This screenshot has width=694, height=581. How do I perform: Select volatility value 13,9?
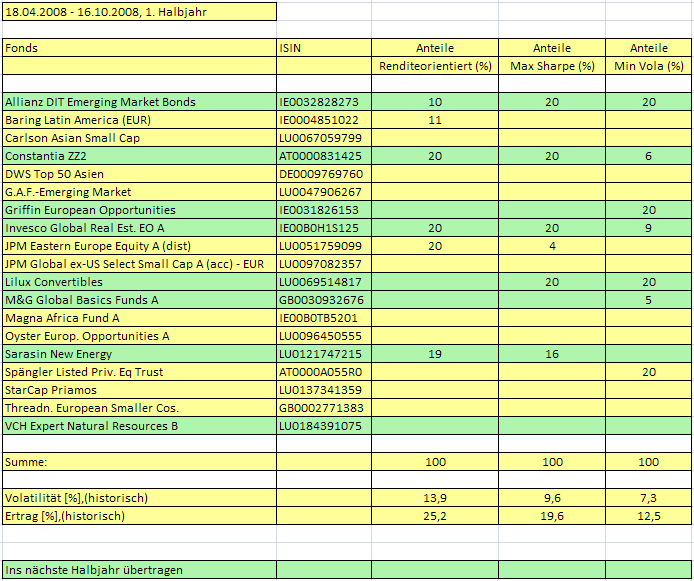click(435, 498)
